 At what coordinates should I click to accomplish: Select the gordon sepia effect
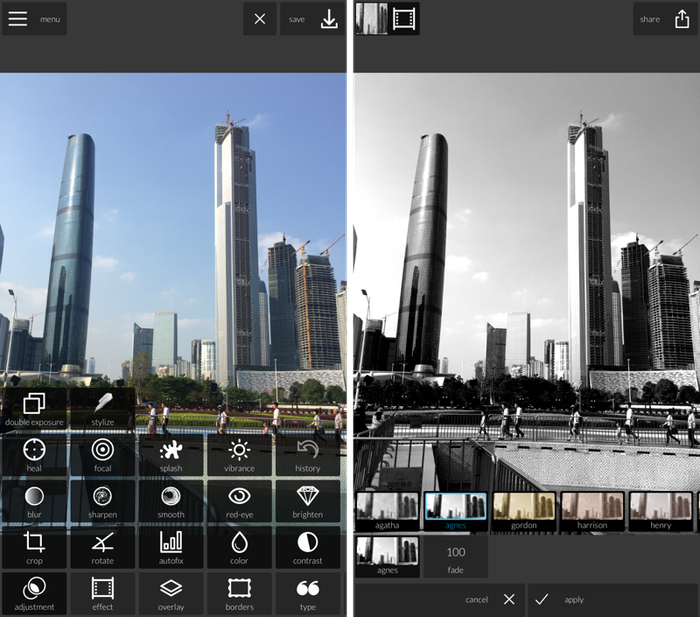click(x=524, y=511)
